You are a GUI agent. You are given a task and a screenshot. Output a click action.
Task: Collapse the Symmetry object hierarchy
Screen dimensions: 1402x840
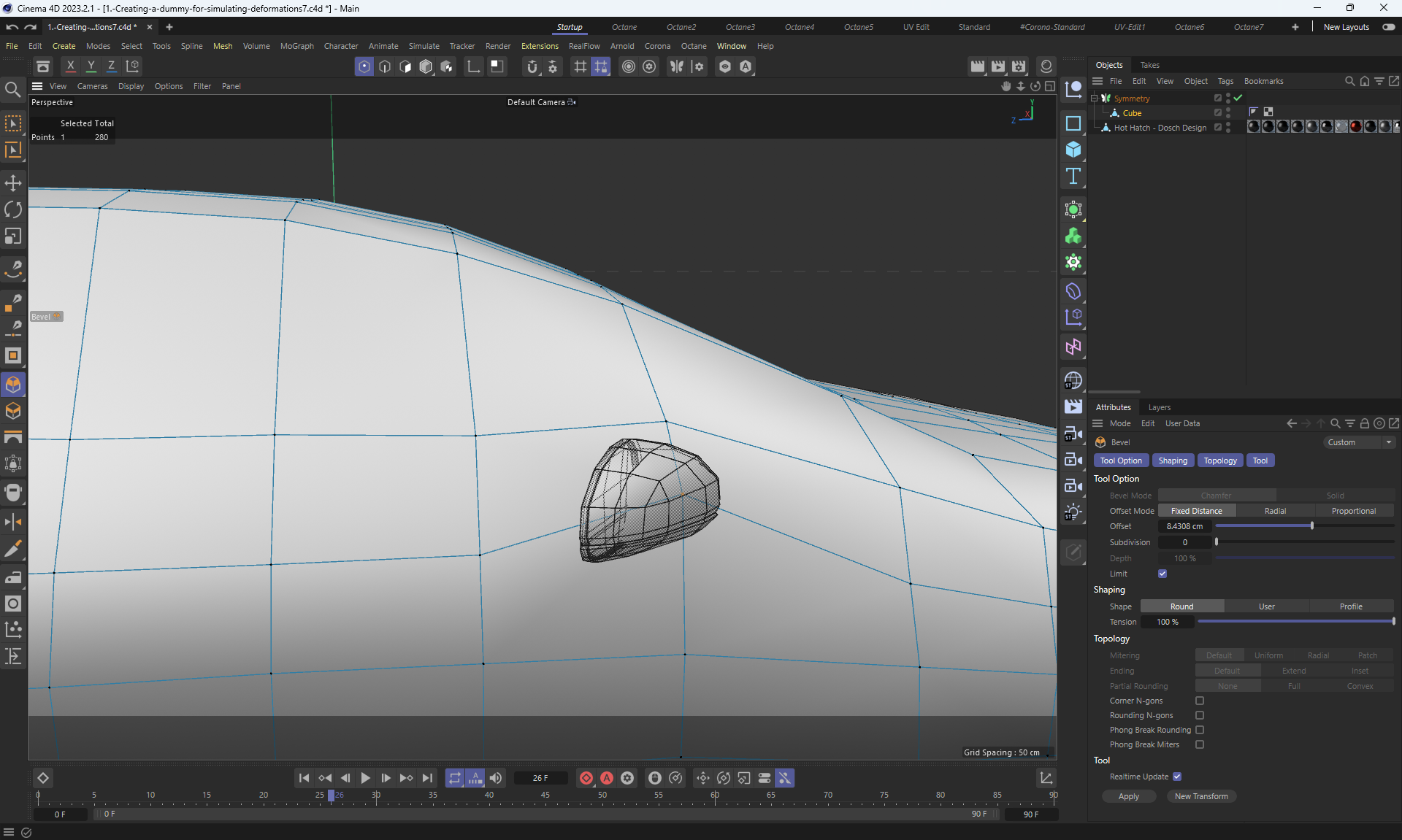point(1094,99)
